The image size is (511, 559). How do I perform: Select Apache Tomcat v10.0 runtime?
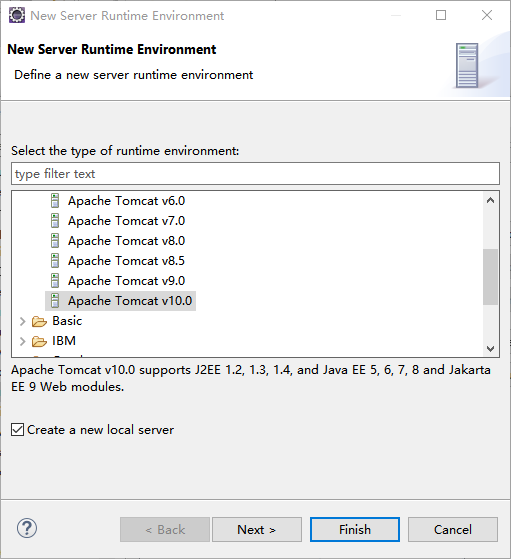tap(130, 301)
